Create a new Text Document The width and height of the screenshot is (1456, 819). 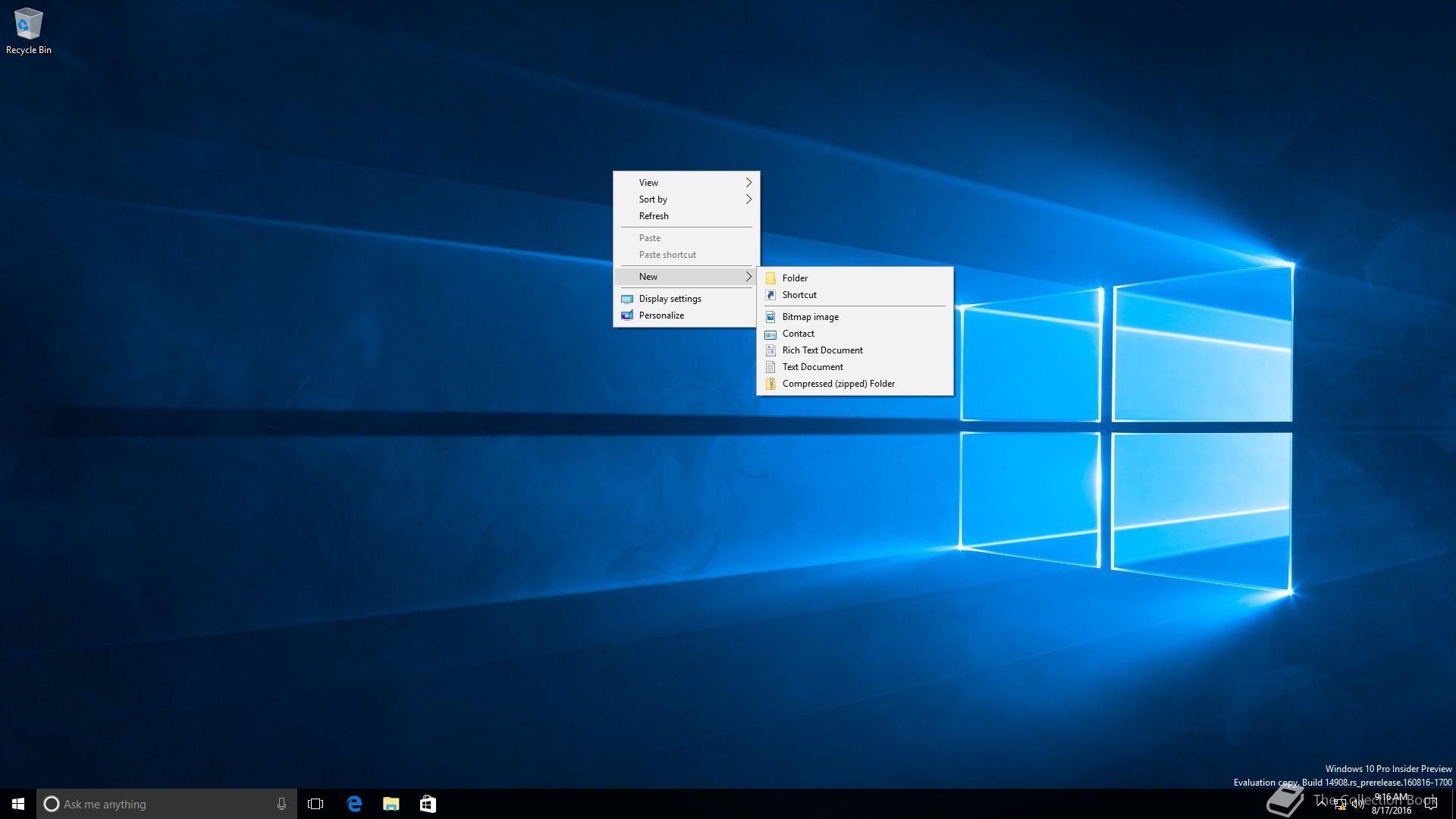click(855, 367)
